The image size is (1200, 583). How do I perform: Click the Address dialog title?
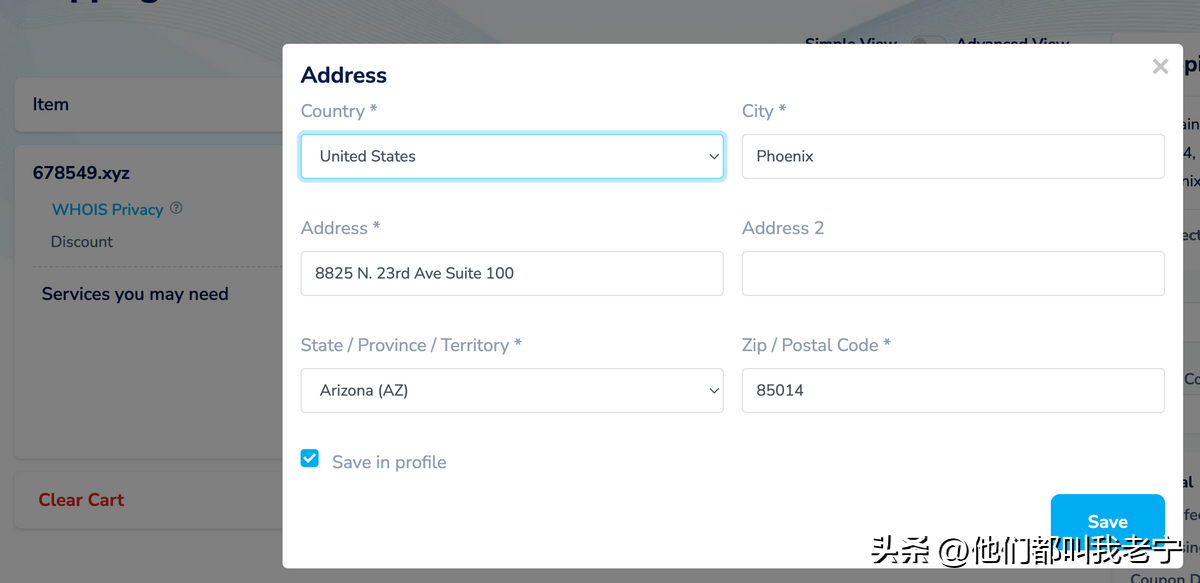click(x=344, y=75)
